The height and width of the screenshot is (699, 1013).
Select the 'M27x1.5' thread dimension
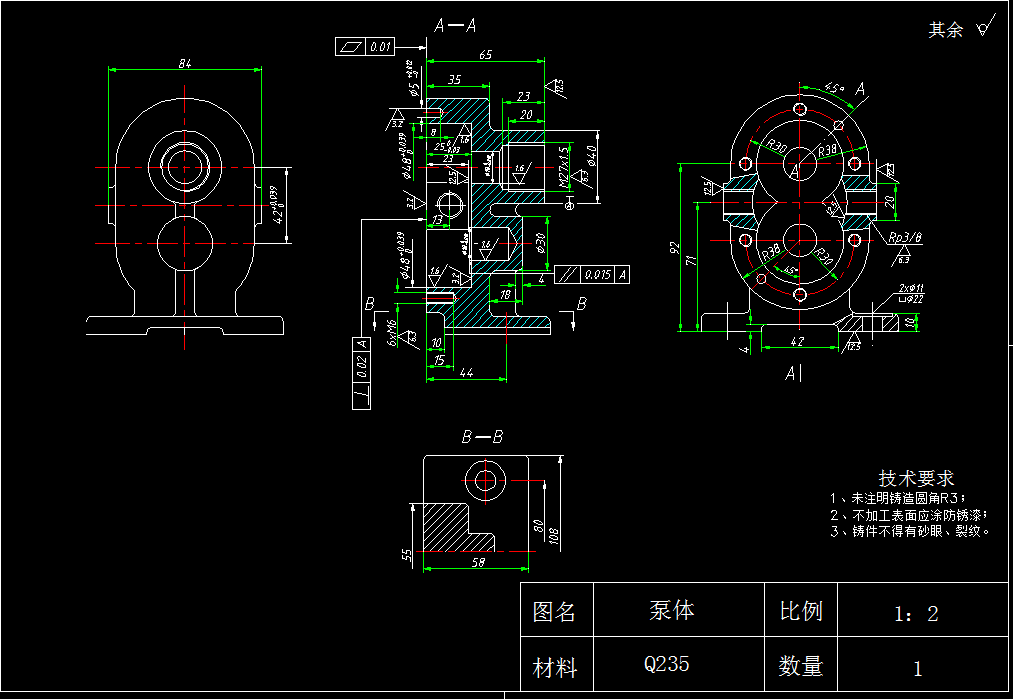tap(563, 167)
